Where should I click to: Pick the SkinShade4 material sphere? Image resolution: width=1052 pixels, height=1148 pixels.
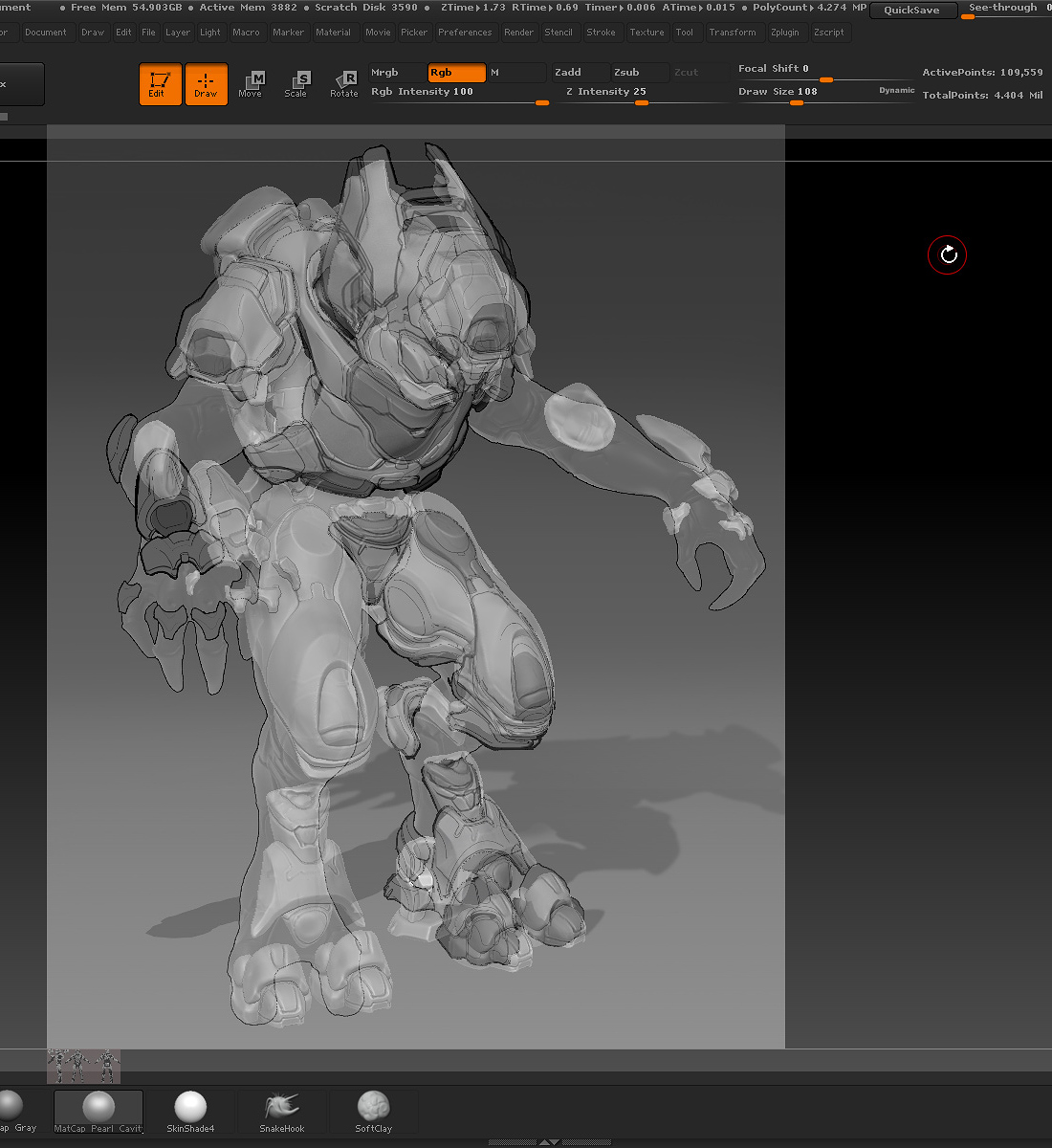pyautogui.click(x=190, y=1112)
